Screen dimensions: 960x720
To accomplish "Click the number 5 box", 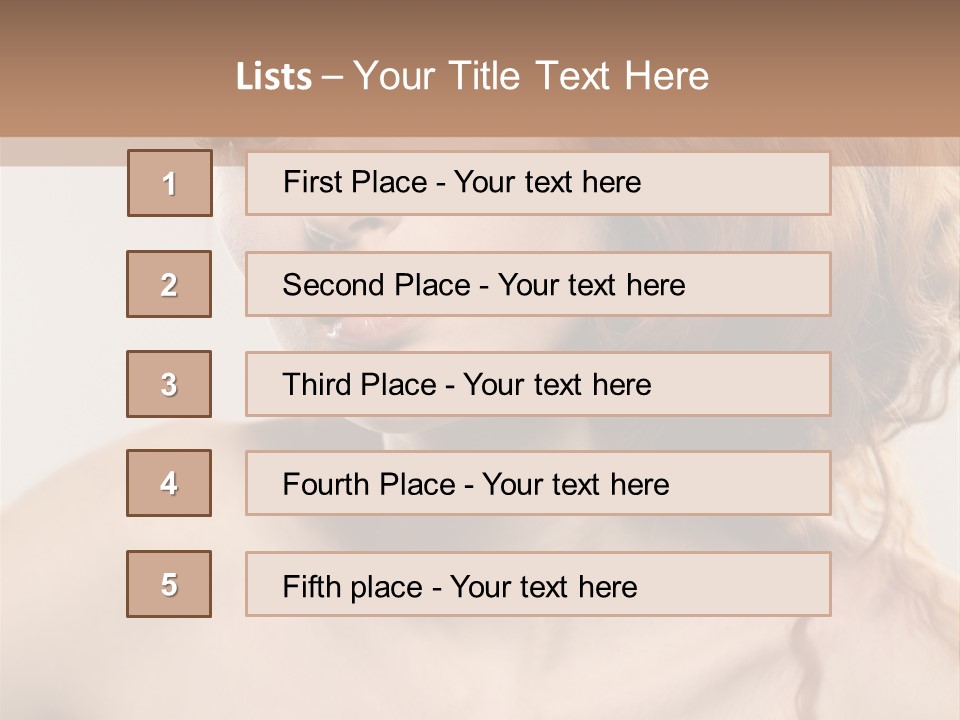I will tap(169, 584).
